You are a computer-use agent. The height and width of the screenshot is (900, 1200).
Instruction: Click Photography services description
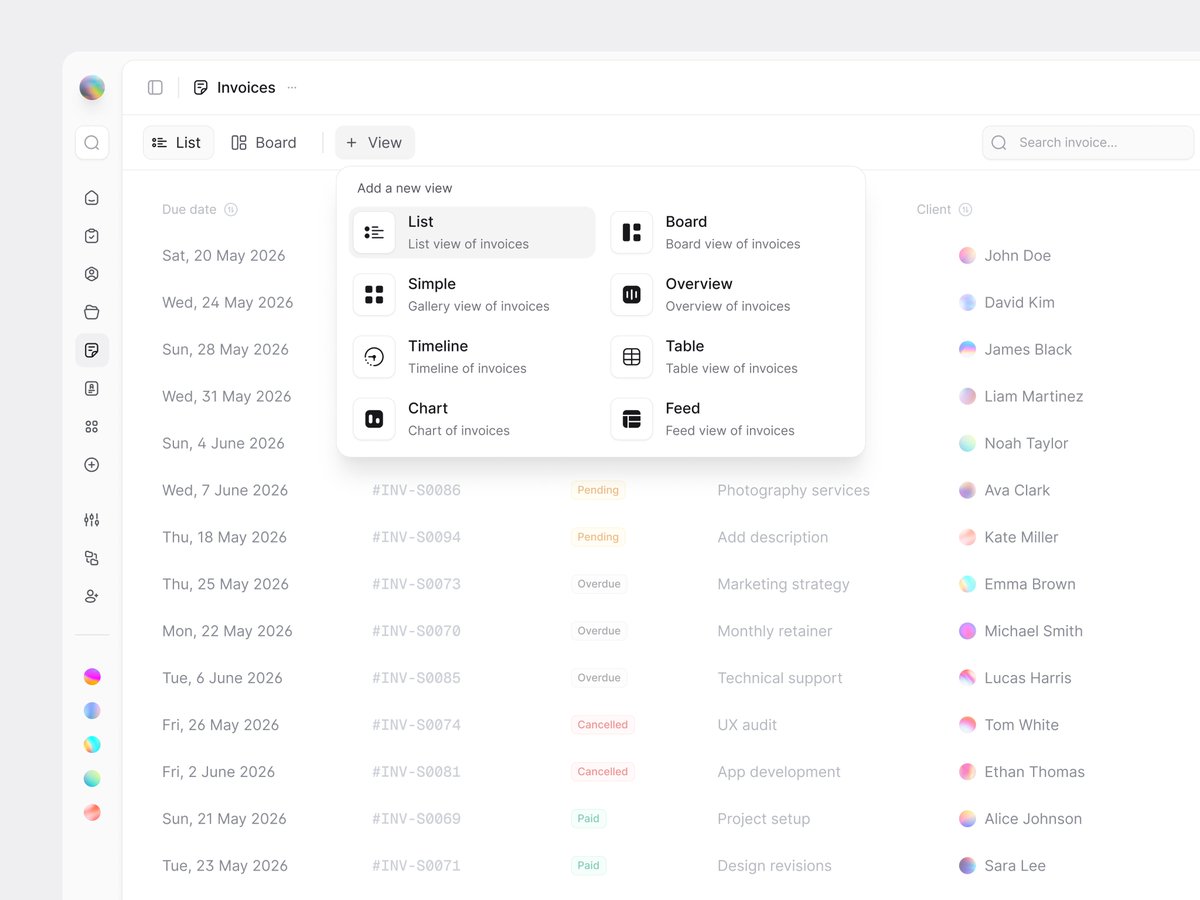coord(794,491)
